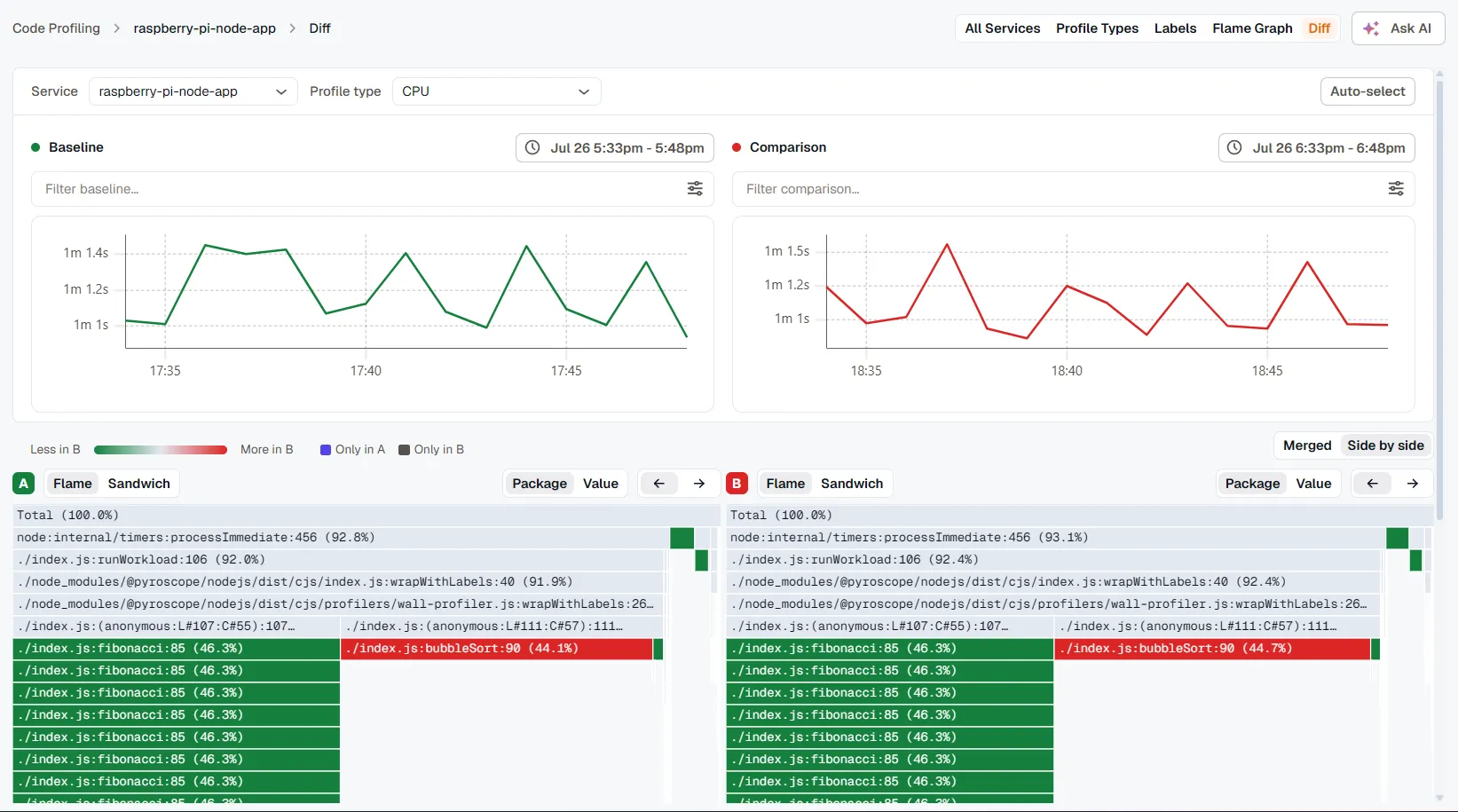
Task: Go to the Flame Graph tab
Action: (x=1252, y=28)
